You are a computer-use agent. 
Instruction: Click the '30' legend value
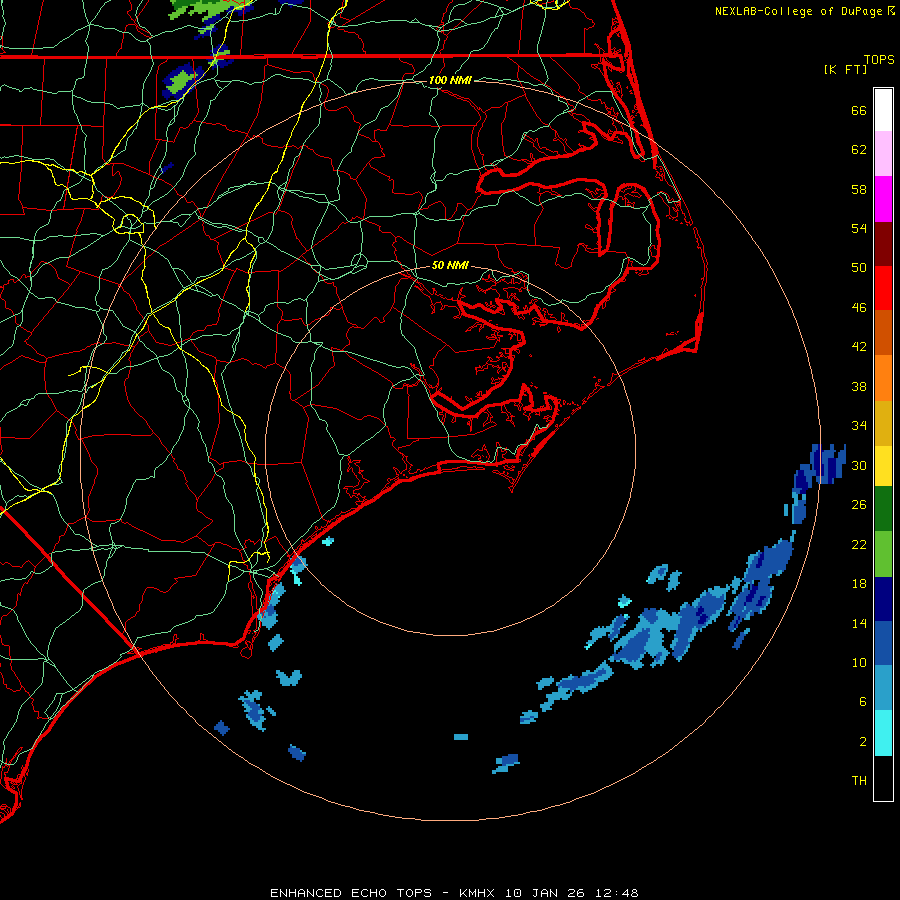pyautogui.click(x=859, y=465)
